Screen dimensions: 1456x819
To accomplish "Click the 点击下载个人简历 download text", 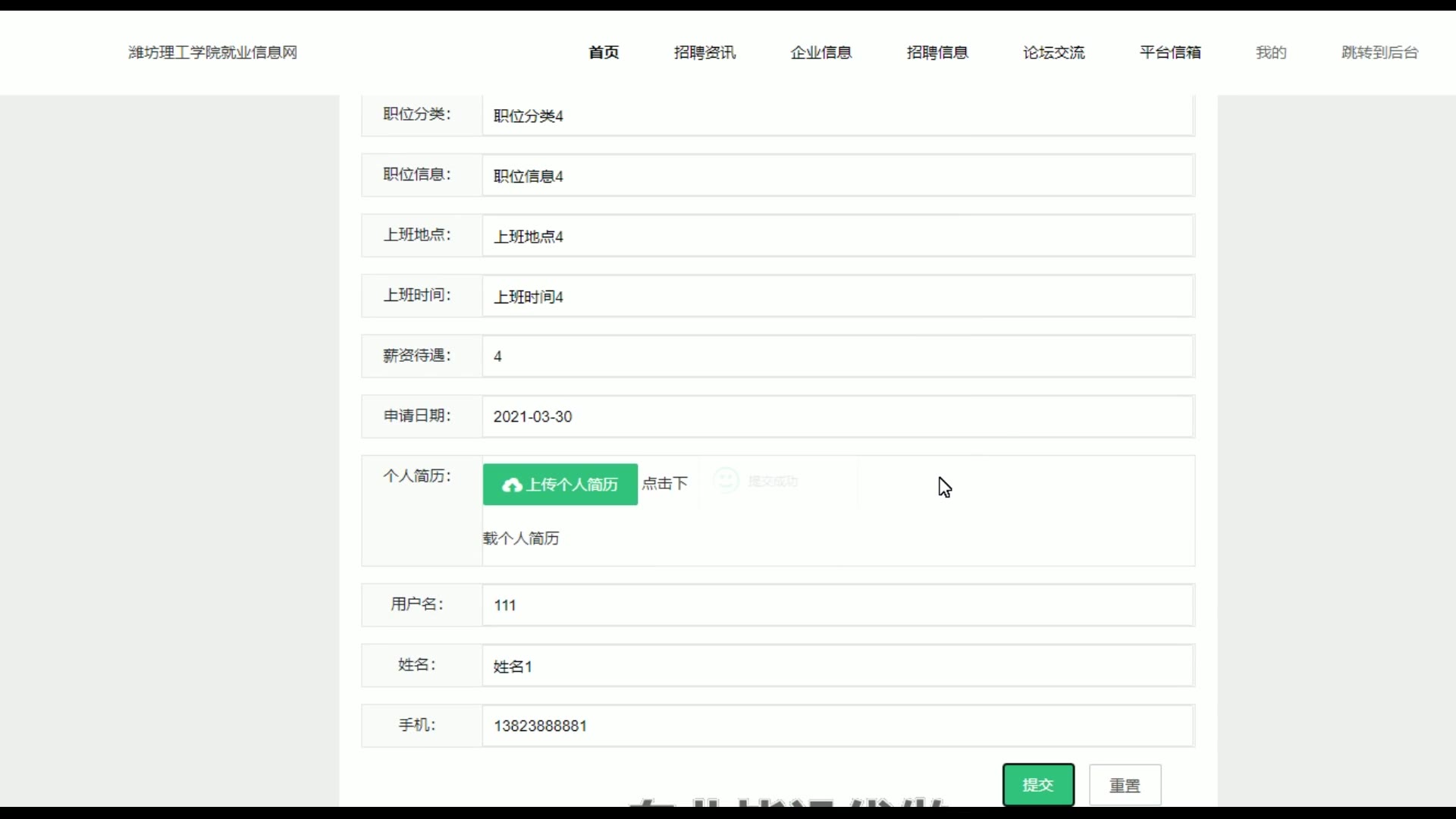I will pyautogui.click(x=665, y=484).
